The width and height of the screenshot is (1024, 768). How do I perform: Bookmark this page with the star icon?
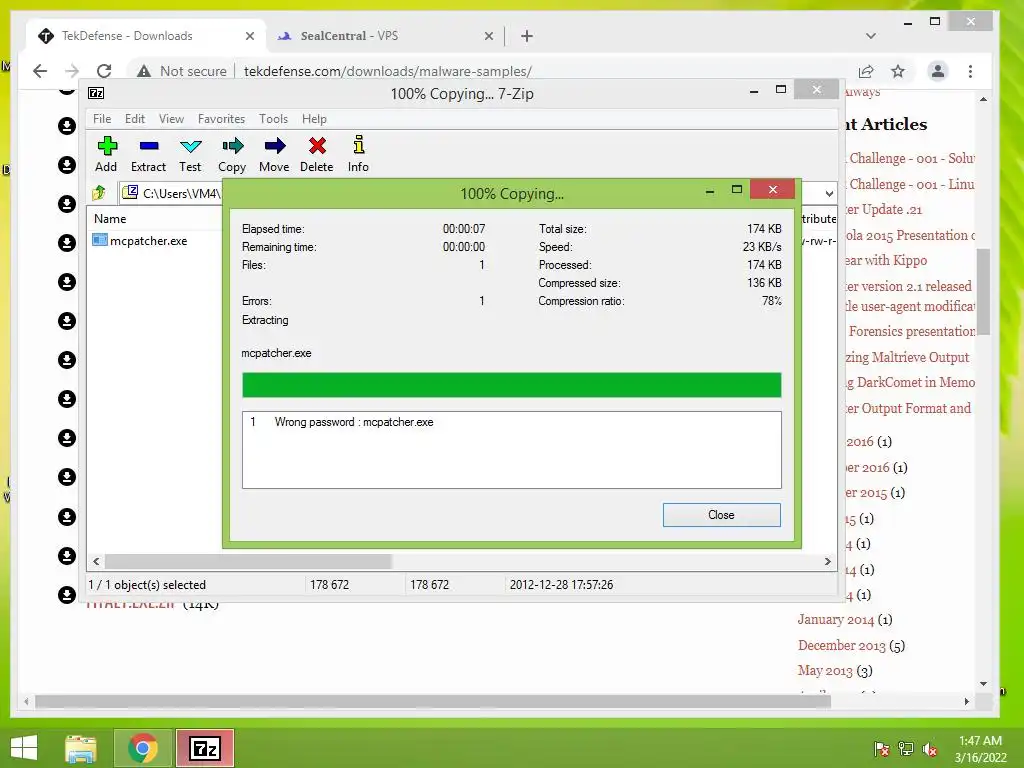tap(898, 71)
